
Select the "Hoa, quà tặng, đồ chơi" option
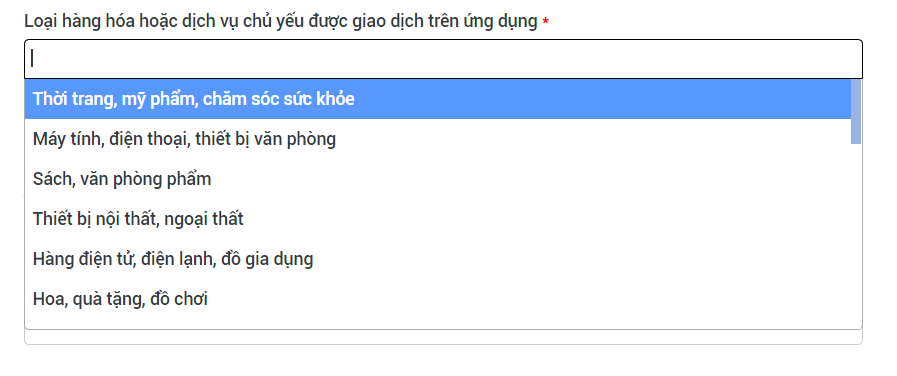tap(438, 299)
